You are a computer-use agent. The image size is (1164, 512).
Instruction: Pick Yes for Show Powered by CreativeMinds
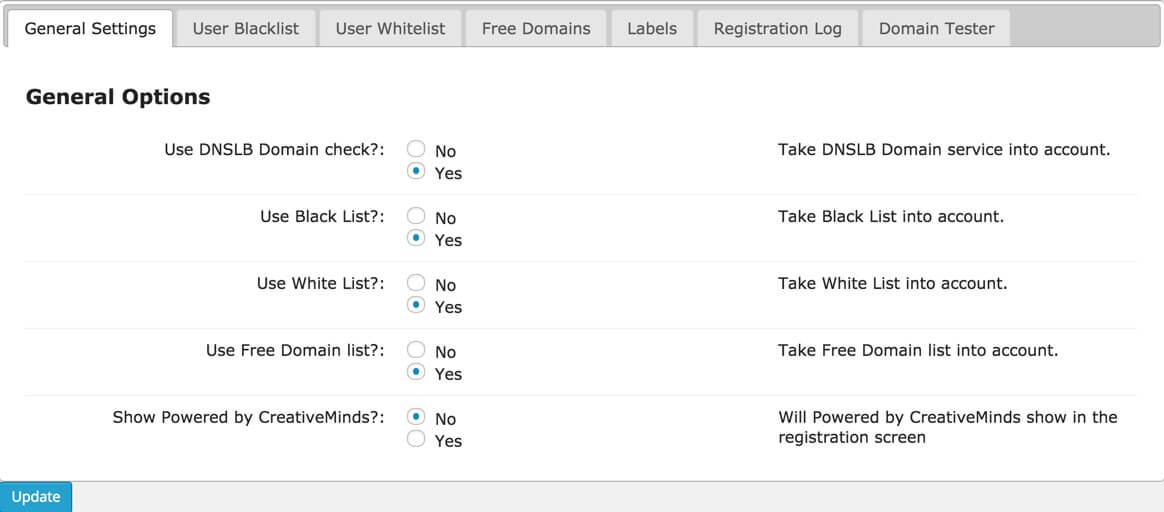click(x=416, y=439)
